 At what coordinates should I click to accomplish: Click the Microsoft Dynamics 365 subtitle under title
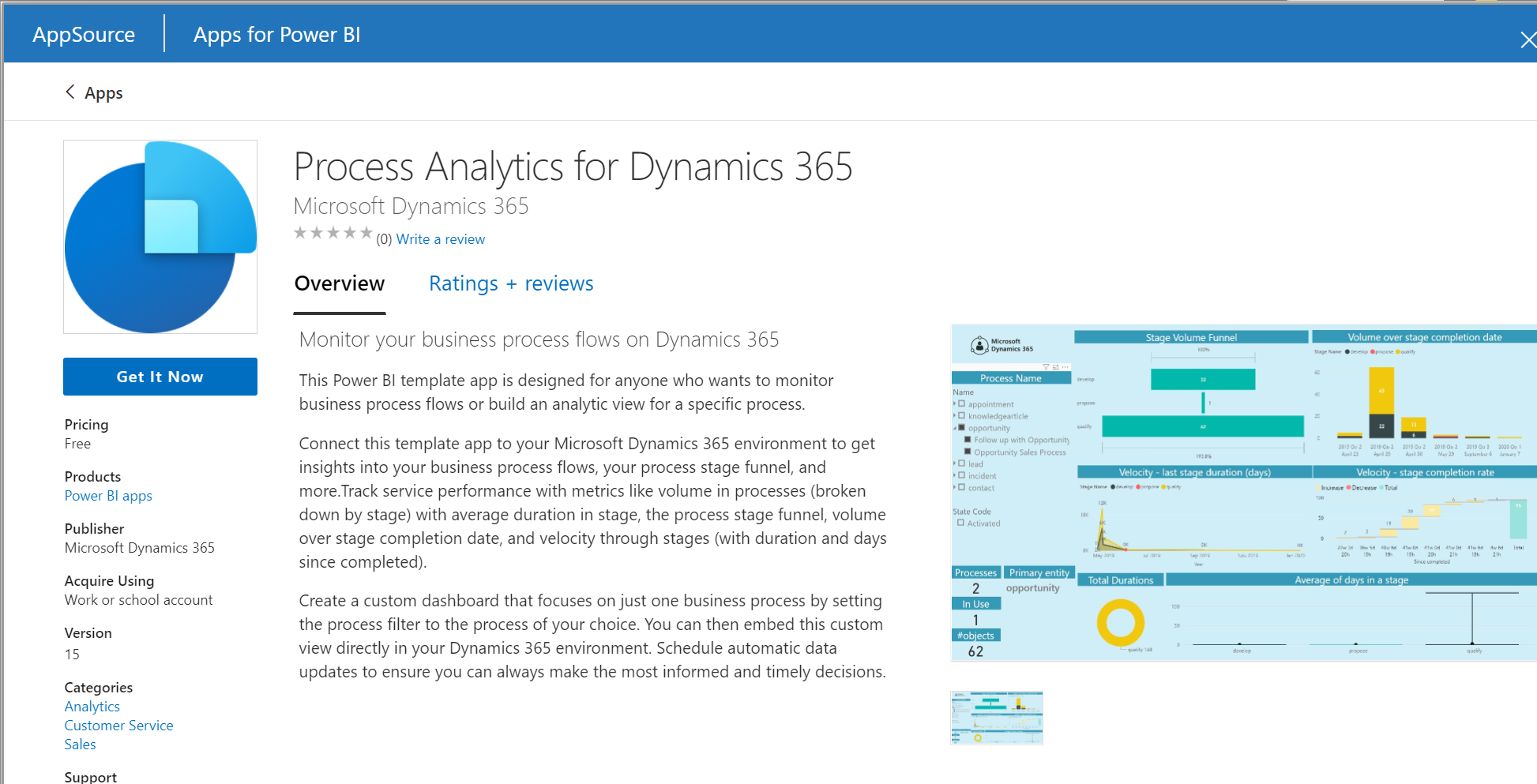[411, 206]
